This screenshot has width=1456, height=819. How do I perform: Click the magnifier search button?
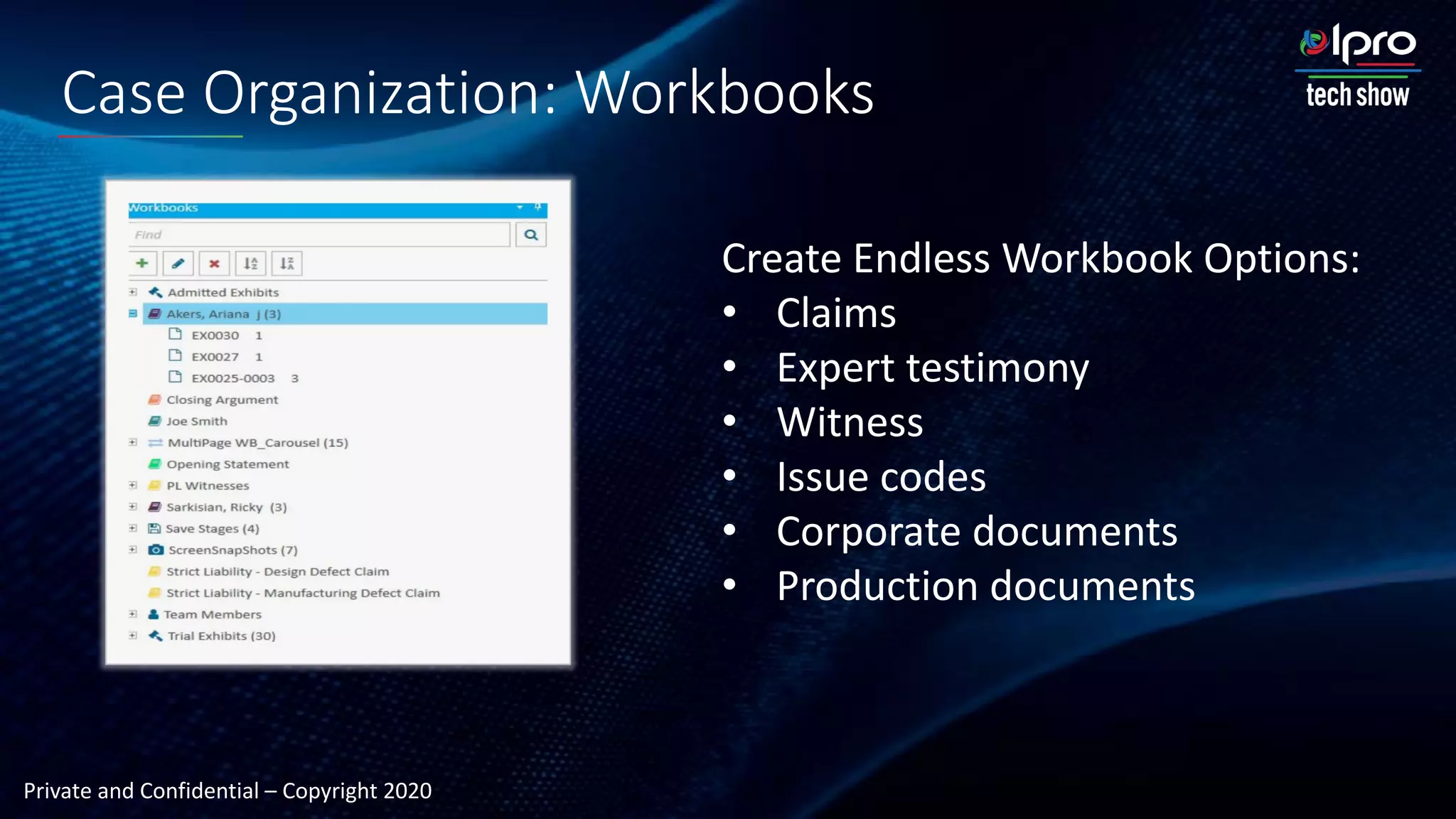(531, 235)
